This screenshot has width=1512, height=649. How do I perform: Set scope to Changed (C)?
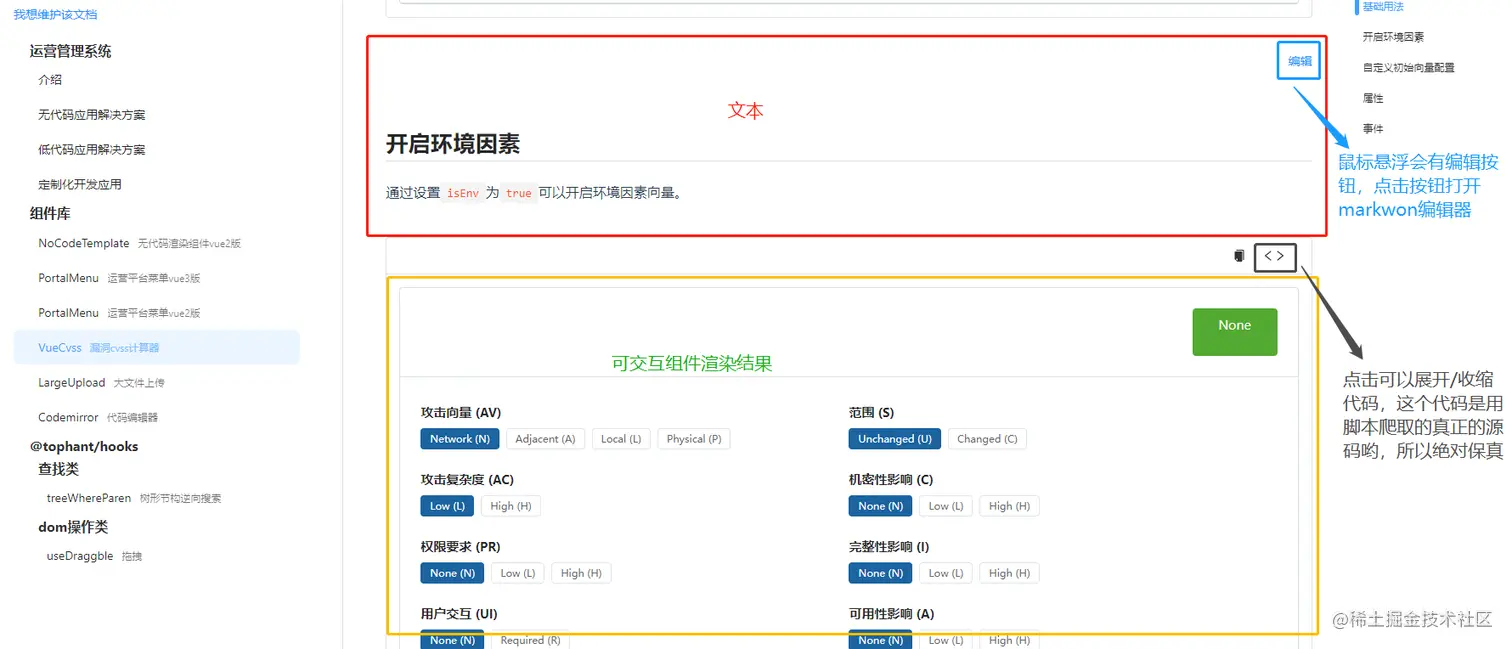[987, 438]
